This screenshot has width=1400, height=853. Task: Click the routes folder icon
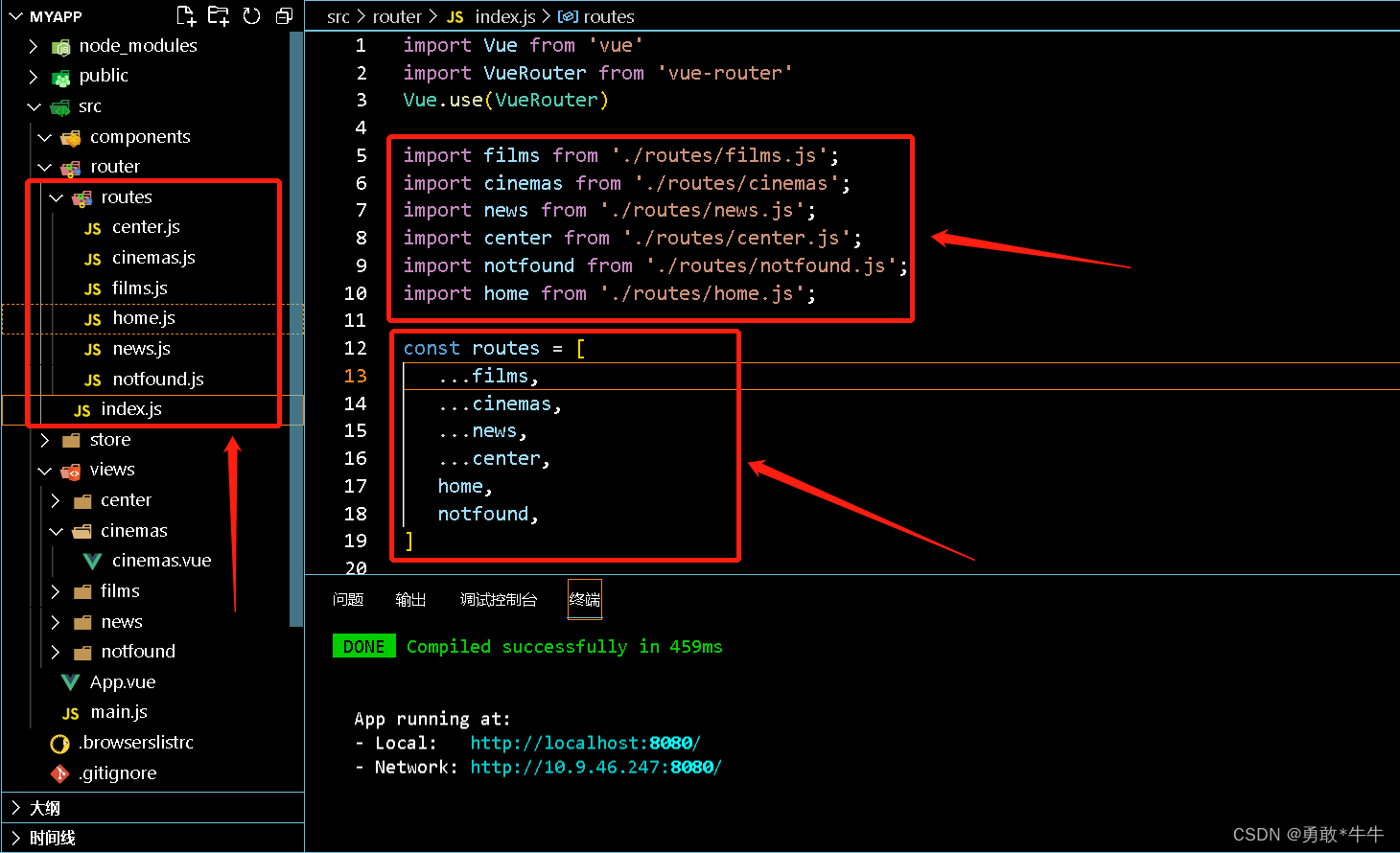coord(82,197)
